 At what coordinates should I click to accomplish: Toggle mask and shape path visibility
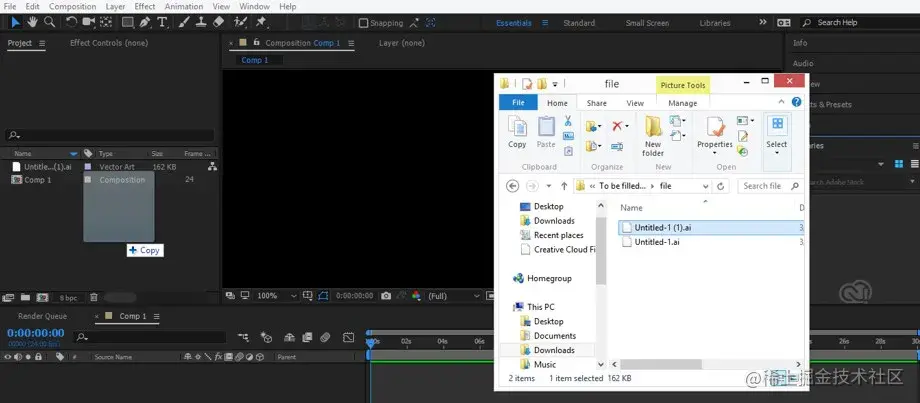click(323, 296)
